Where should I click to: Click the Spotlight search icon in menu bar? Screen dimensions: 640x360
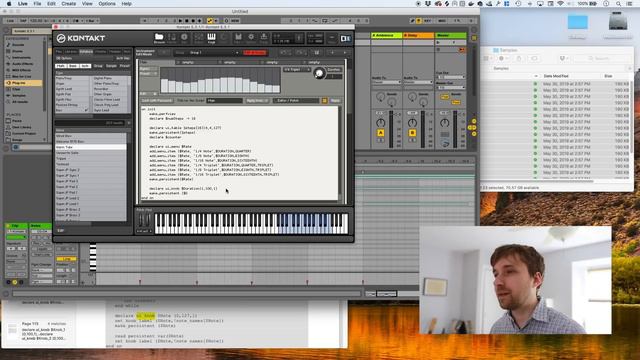point(618,4)
